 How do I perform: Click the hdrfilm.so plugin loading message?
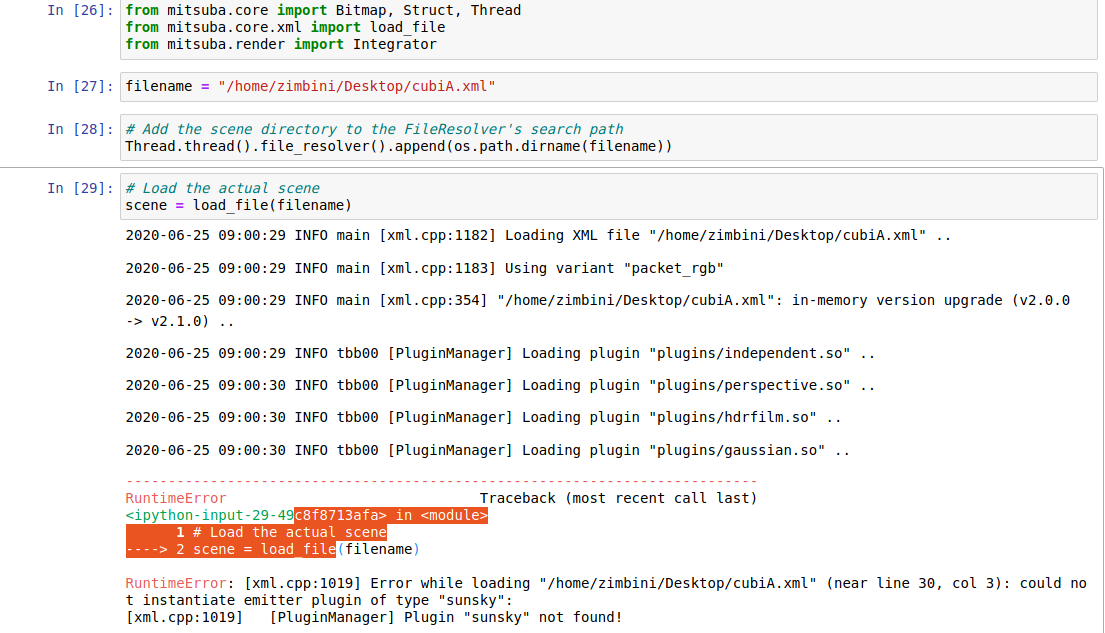(x=470, y=417)
